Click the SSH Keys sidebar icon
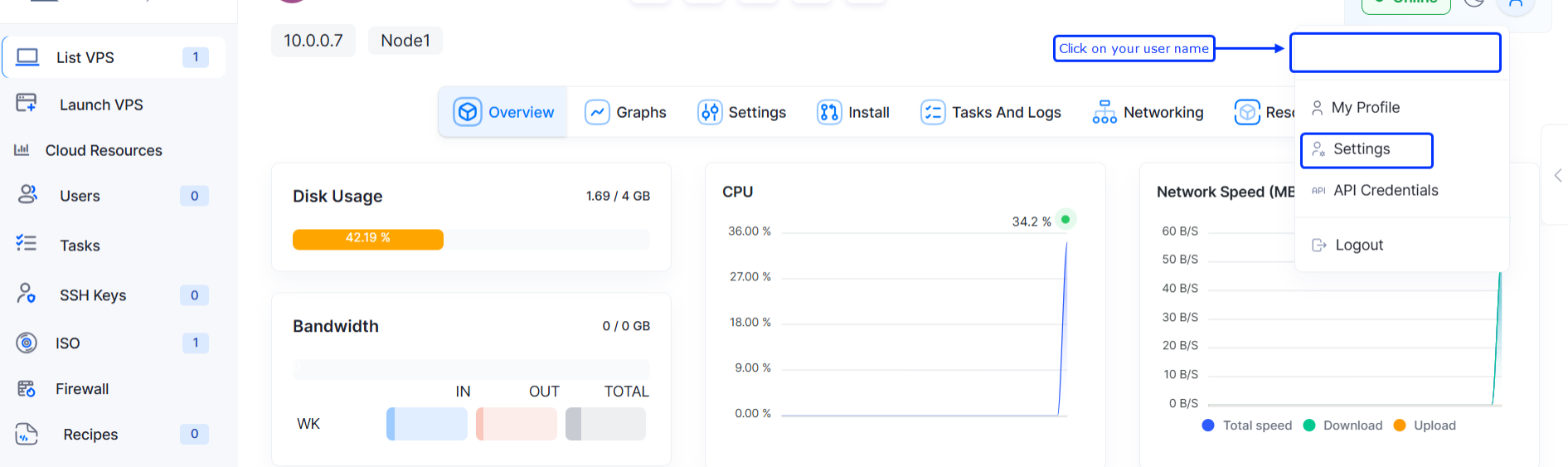Image resolution: width=1568 pixels, height=467 pixels. 27,294
